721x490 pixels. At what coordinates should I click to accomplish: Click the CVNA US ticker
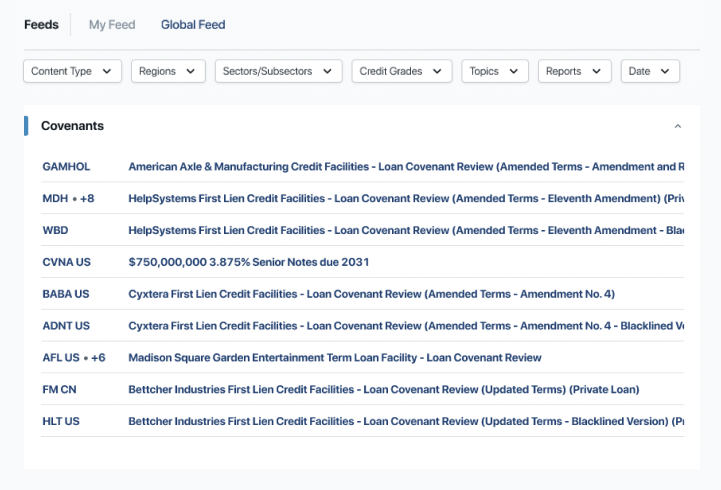(66, 262)
